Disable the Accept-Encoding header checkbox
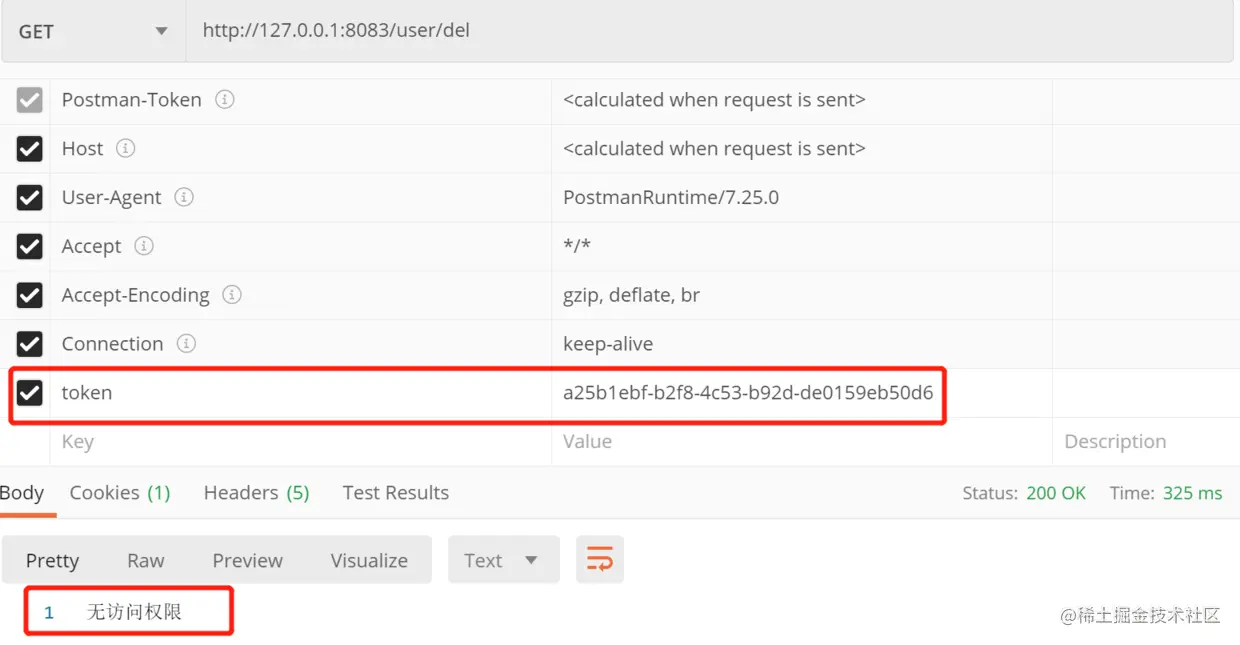Image resolution: width=1240 pixels, height=645 pixels. tap(30, 295)
